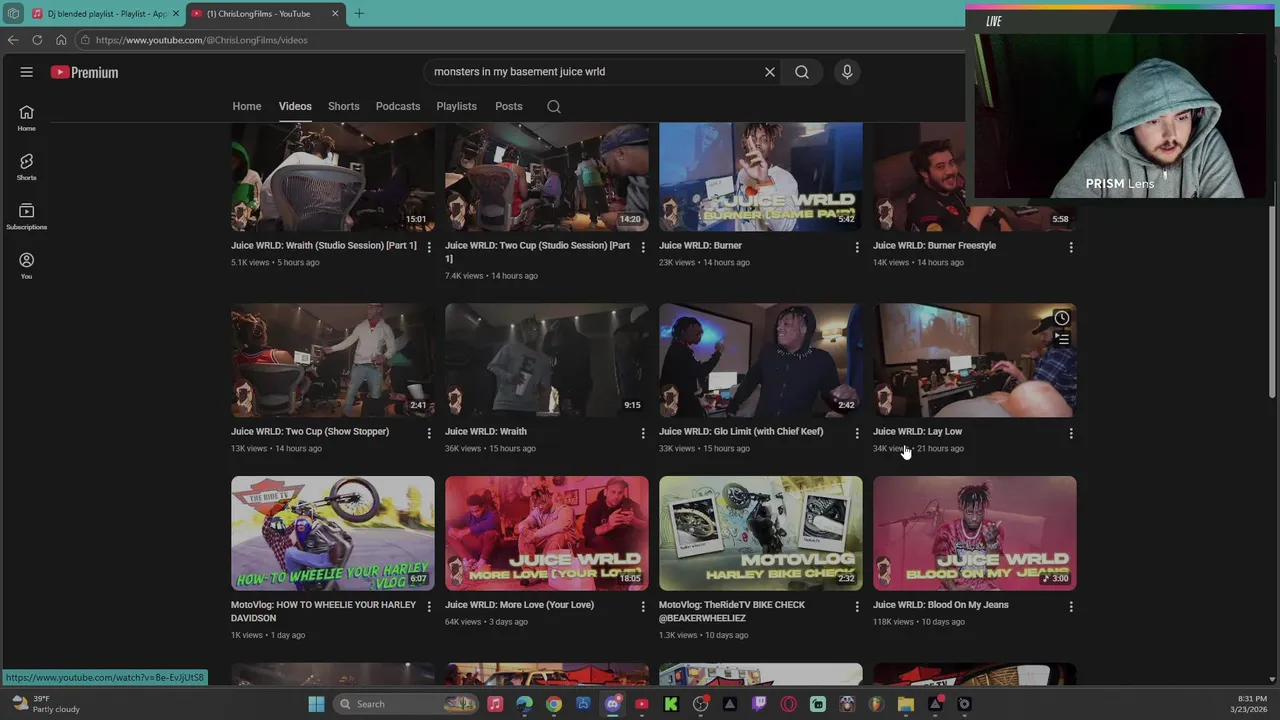Open the Twitch app from the taskbar

click(x=759, y=704)
